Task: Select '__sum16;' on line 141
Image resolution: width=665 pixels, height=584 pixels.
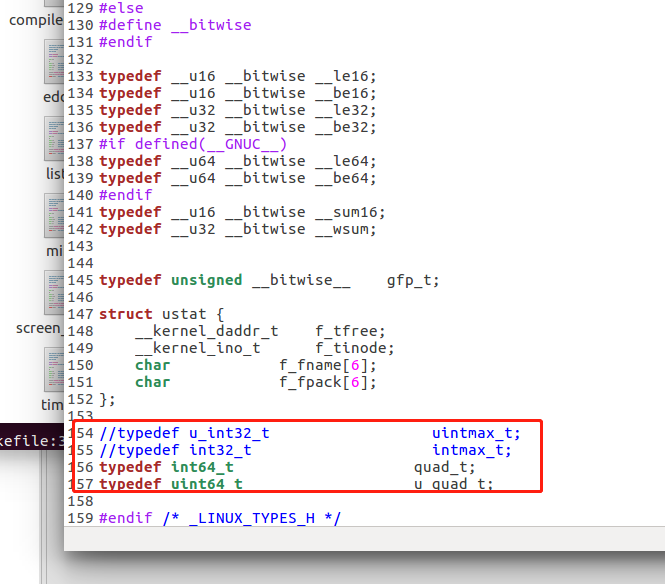Action: click(350, 212)
